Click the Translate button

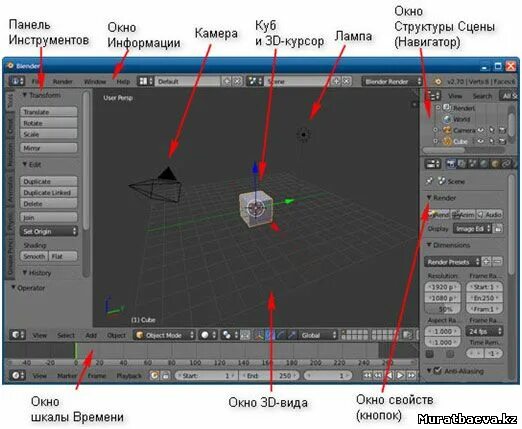pyautogui.click(x=49, y=112)
